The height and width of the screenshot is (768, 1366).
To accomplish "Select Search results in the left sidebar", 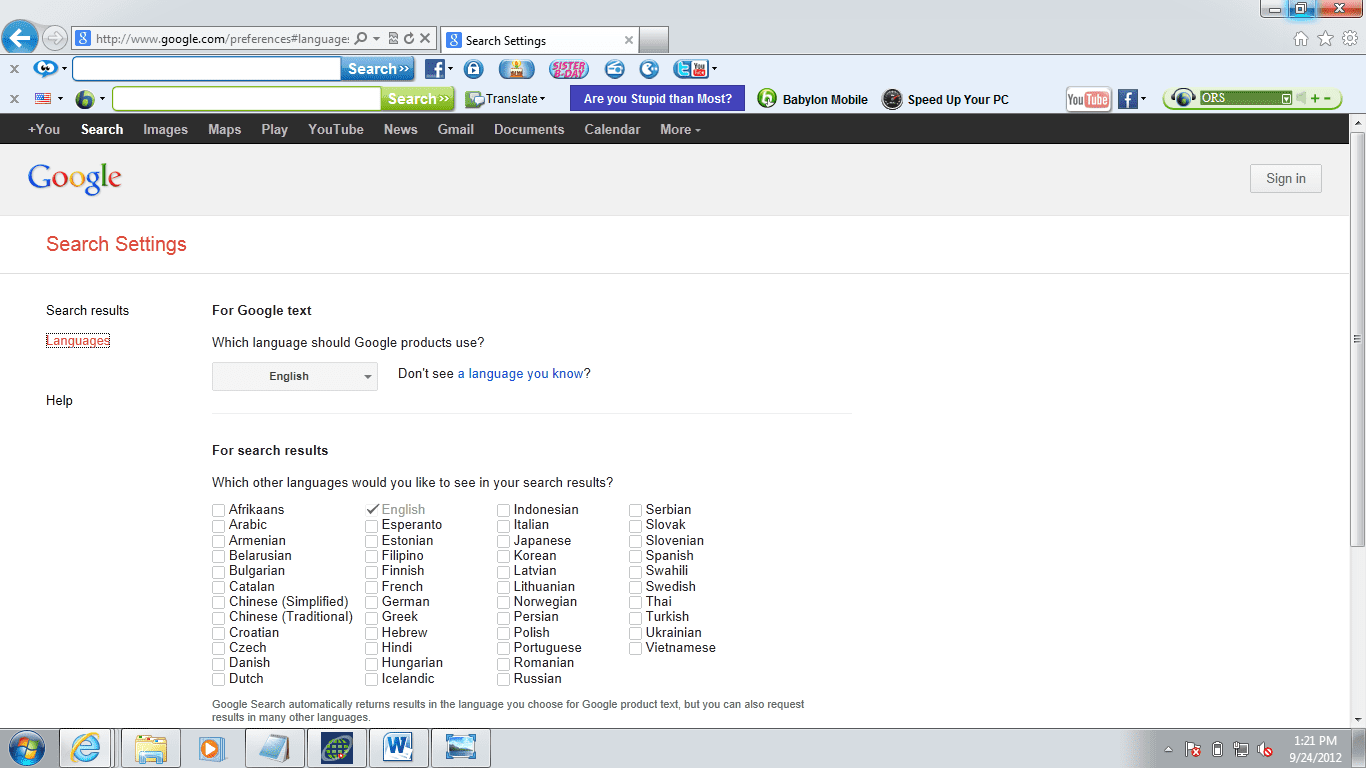I will pos(87,311).
